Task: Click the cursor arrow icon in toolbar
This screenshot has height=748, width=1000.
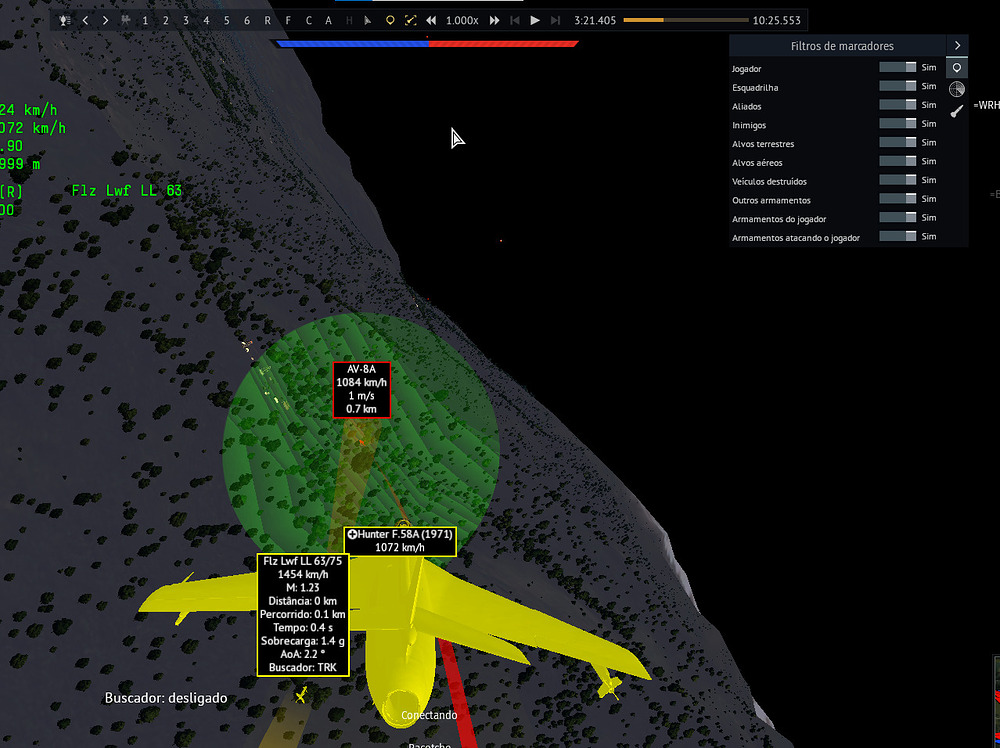Action: [369, 20]
